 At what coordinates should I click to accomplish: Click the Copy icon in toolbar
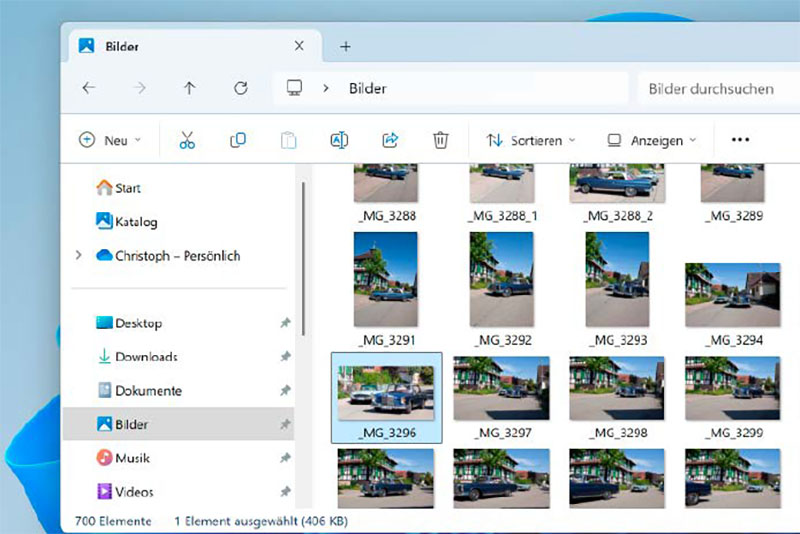click(x=238, y=140)
